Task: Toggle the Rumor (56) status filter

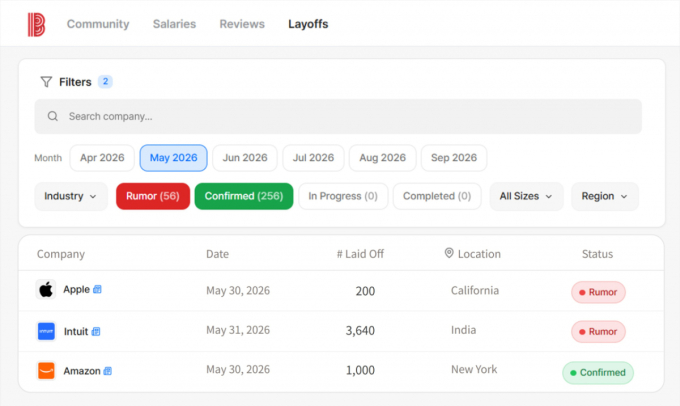Action: pos(153,196)
